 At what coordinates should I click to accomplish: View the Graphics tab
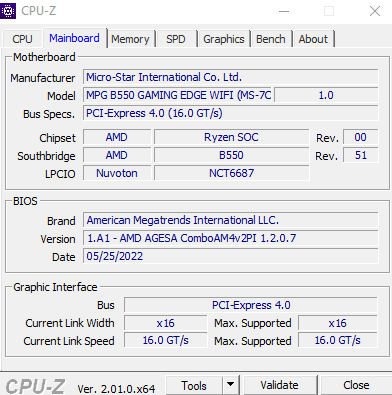pos(224,39)
